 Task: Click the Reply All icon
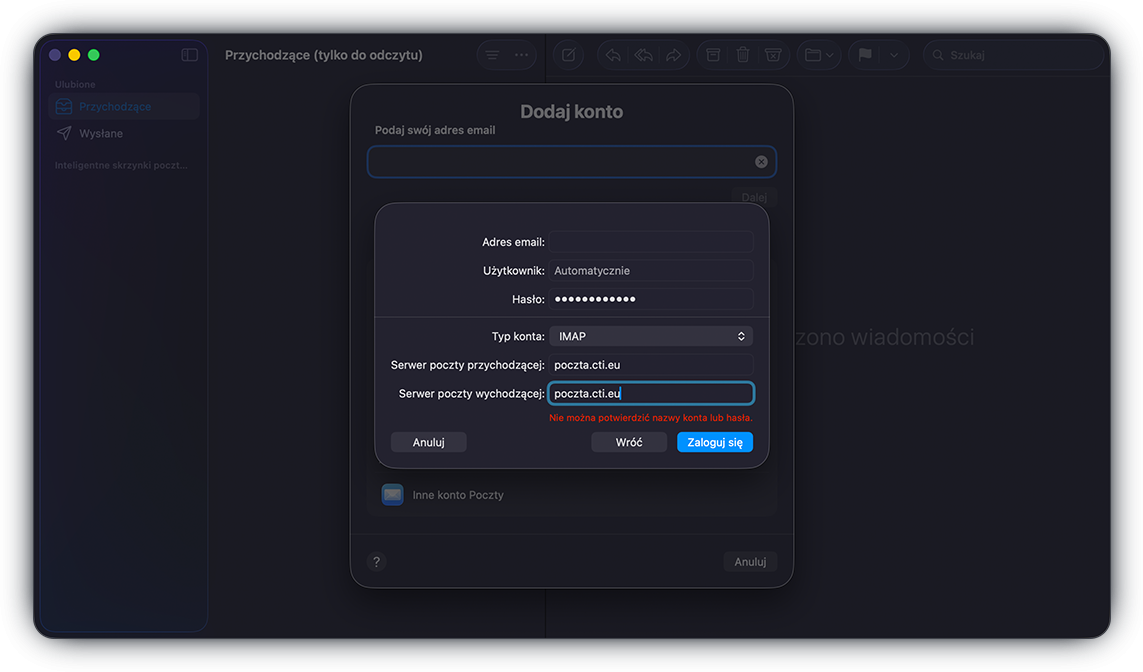click(643, 55)
